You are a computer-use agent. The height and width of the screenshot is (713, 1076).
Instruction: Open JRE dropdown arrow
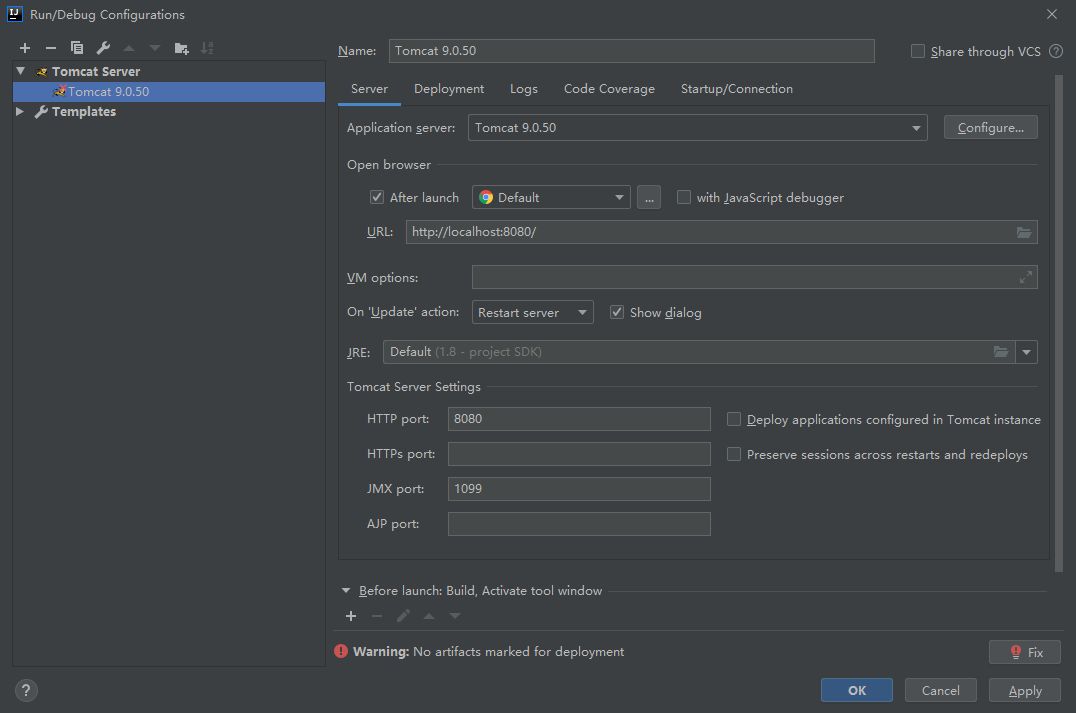[x=1027, y=352]
